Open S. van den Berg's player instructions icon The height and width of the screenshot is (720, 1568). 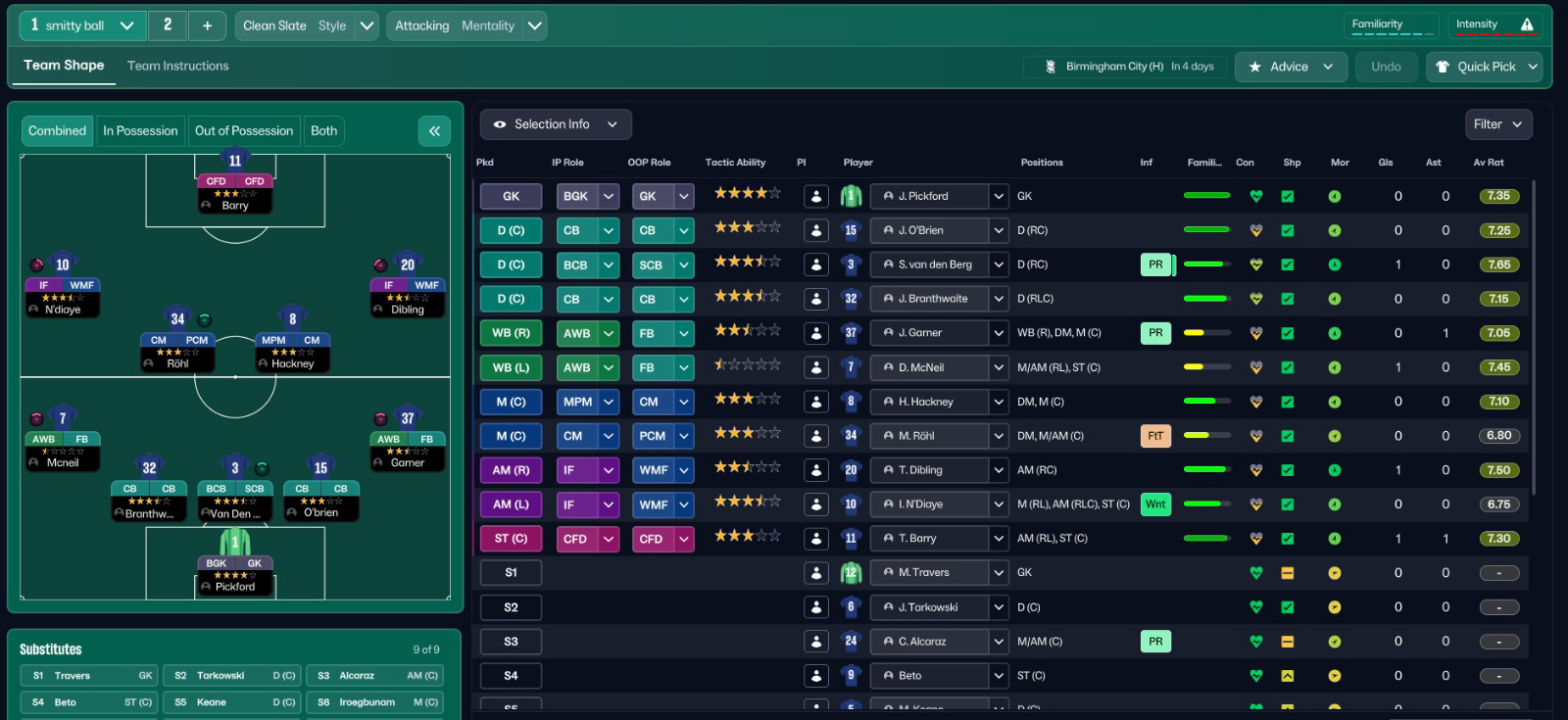point(815,264)
